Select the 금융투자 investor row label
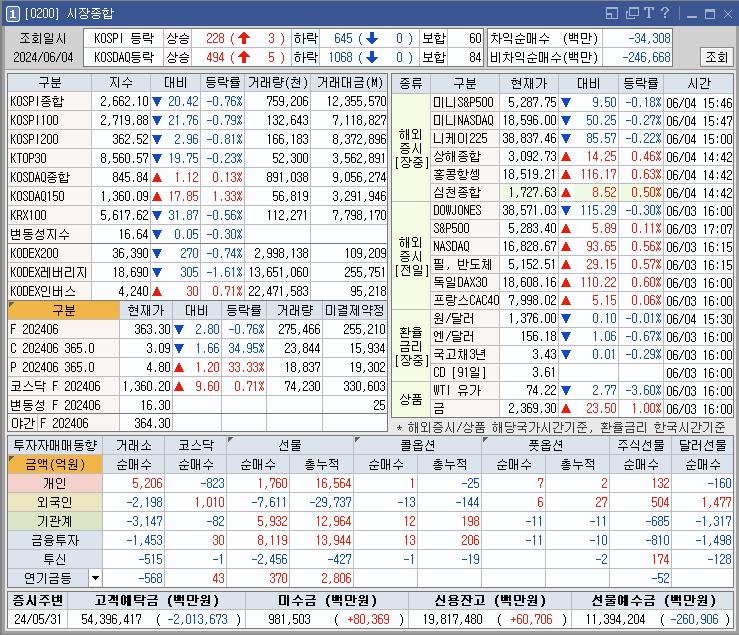Viewport: 739px width, 635px height. coord(55,540)
